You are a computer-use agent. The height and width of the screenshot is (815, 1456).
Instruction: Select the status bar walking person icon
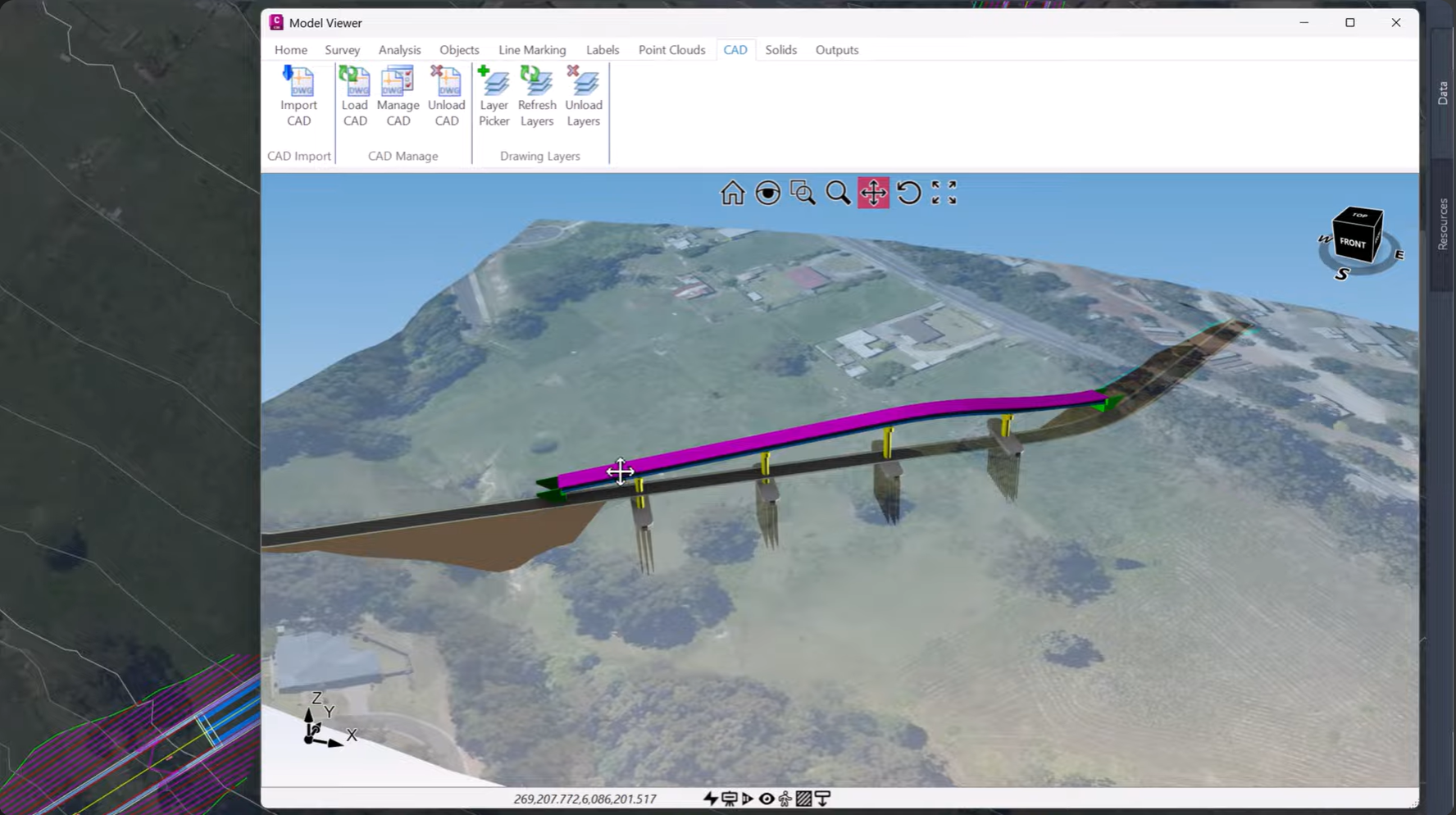(x=785, y=799)
